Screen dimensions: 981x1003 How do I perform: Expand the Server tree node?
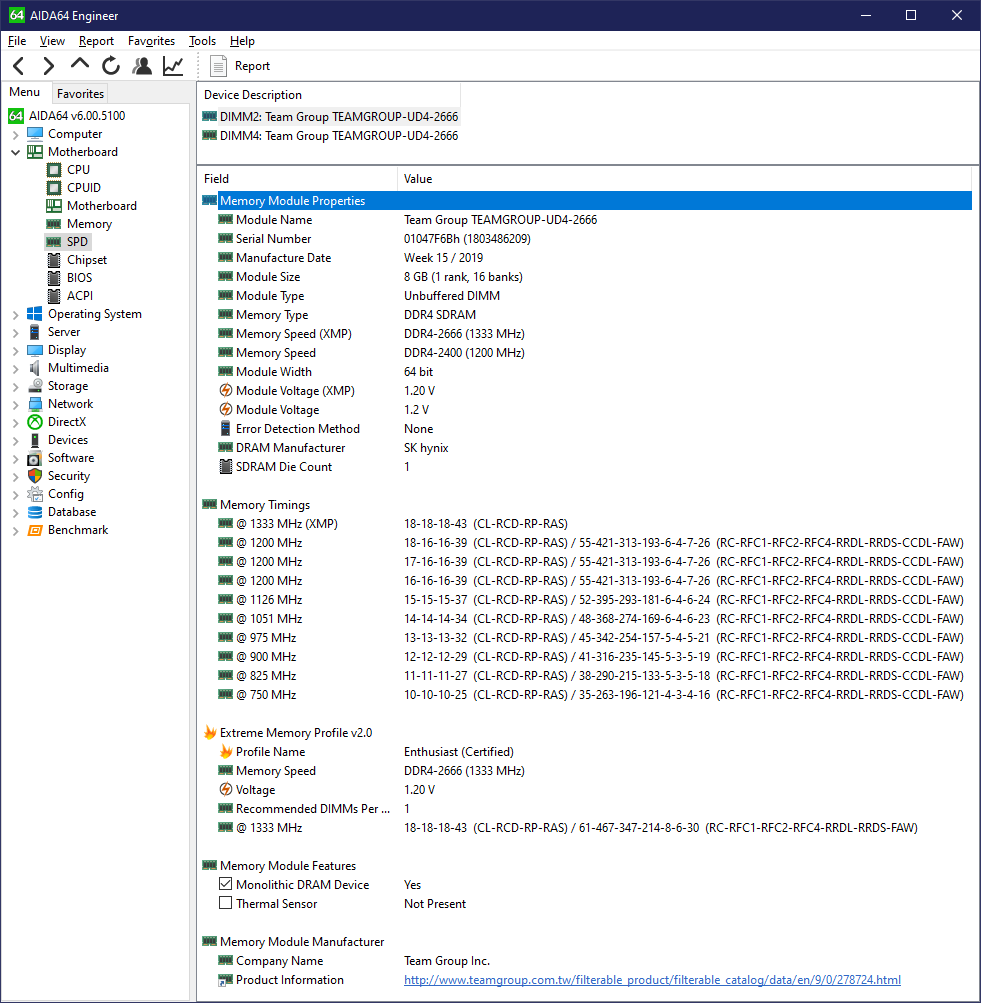pos(15,332)
